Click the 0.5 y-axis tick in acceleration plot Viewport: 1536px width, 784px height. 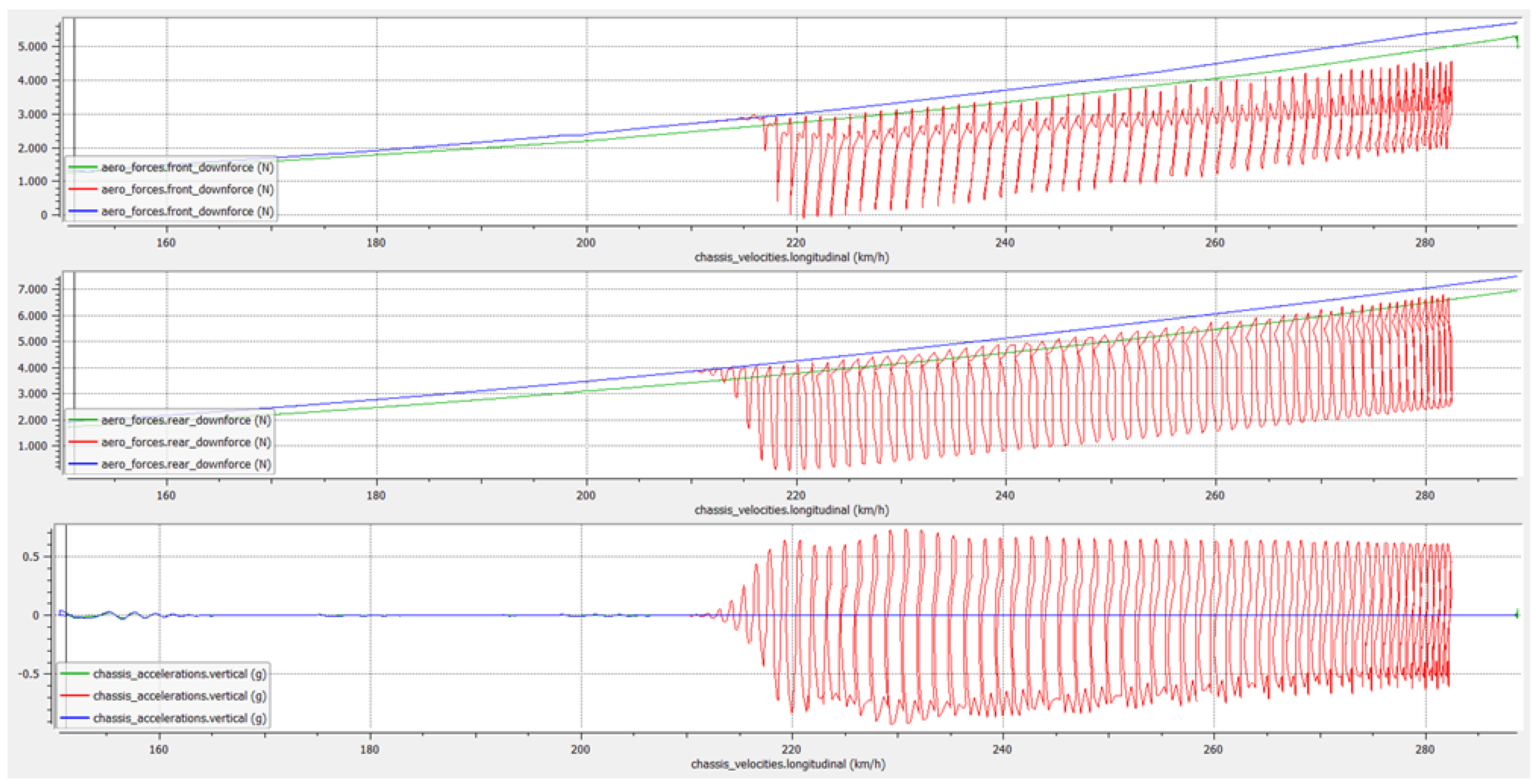(31, 557)
